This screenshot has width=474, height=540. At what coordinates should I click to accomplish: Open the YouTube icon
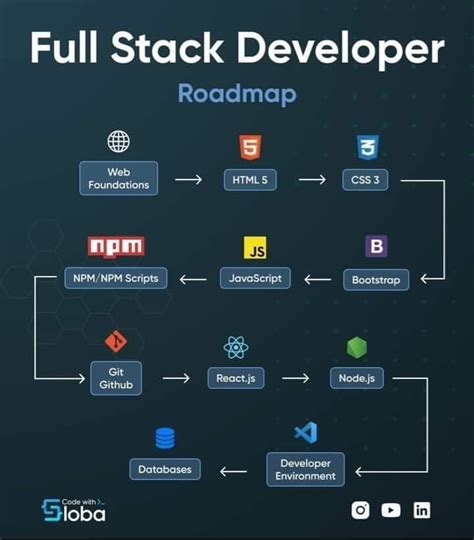(391, 510)
